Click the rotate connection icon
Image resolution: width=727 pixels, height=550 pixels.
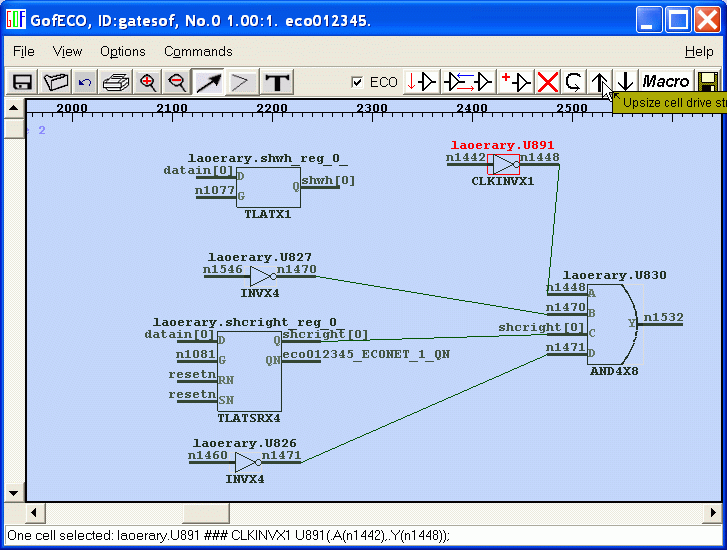point(574,82)
